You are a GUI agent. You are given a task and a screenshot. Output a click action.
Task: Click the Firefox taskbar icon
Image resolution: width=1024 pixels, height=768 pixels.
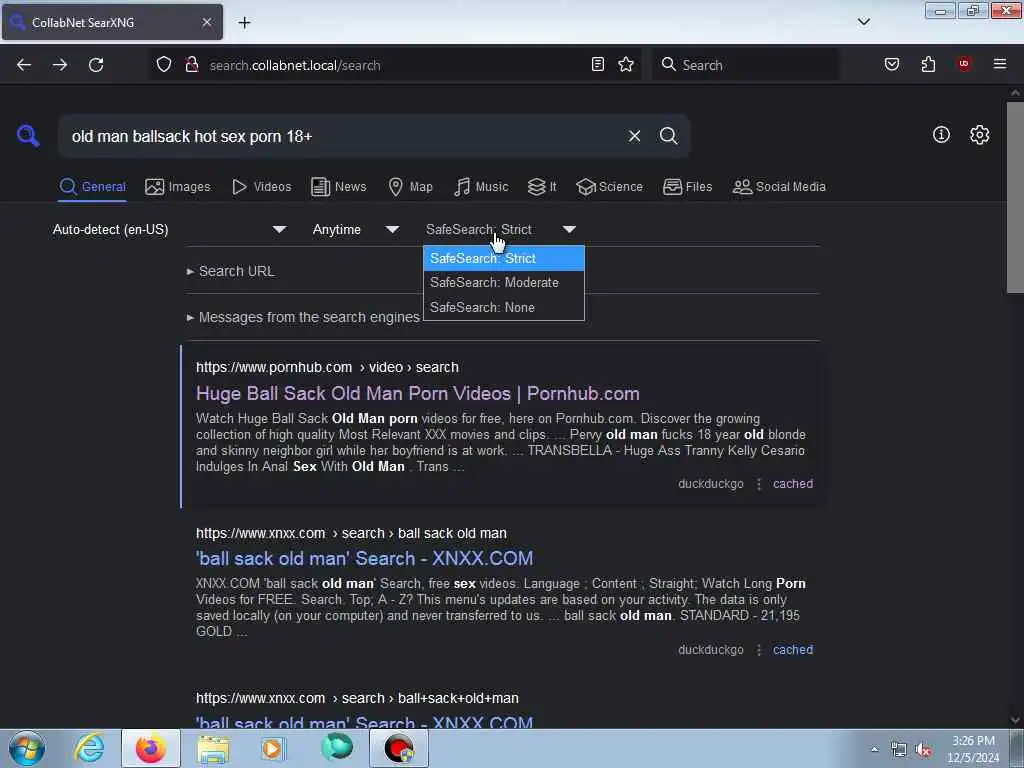(151, 748)
